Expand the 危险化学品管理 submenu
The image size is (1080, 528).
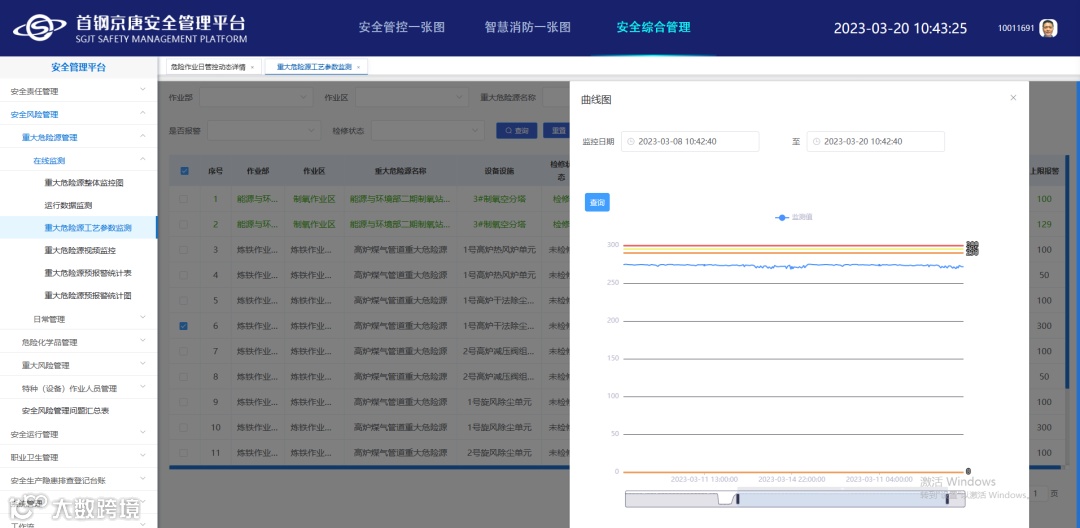[x=79, y=342]
